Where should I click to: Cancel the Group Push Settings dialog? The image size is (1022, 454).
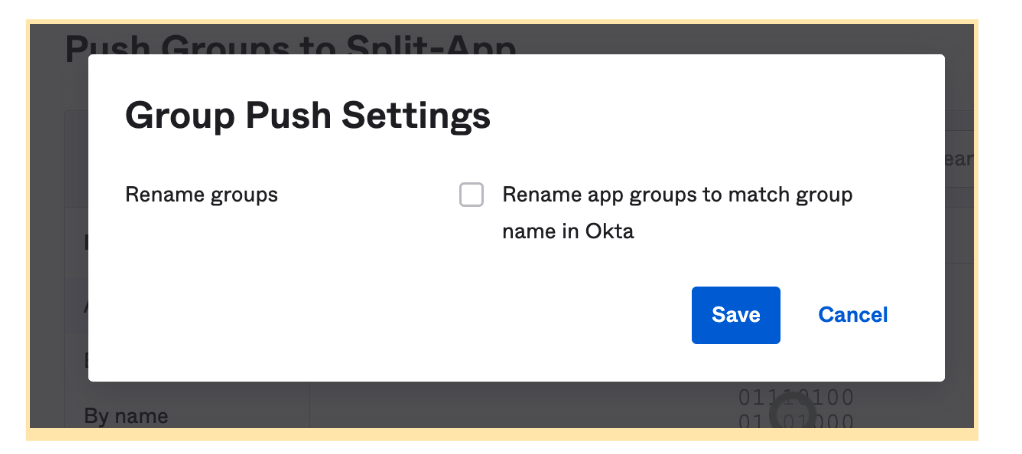point(853,315)
